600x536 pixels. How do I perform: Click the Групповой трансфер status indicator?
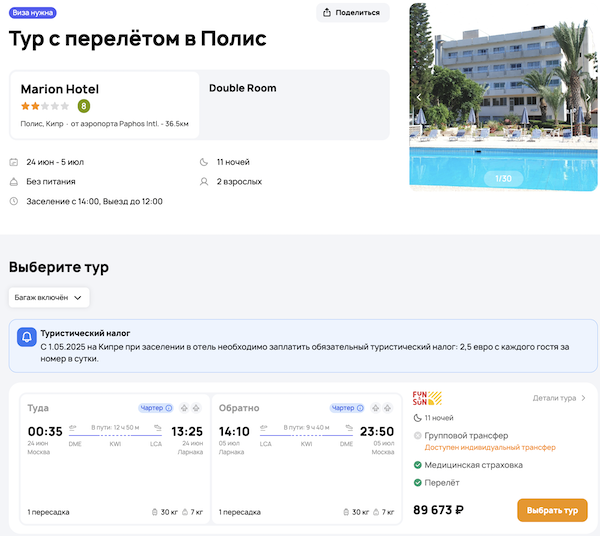pos(417,435)
